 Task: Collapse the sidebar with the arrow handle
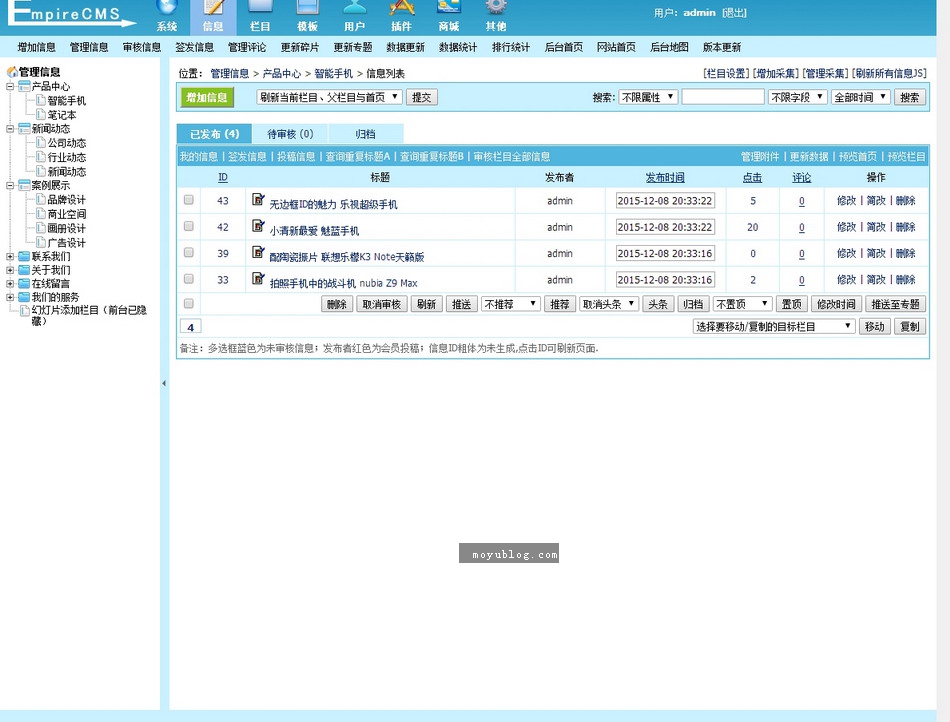pos(164,383)
